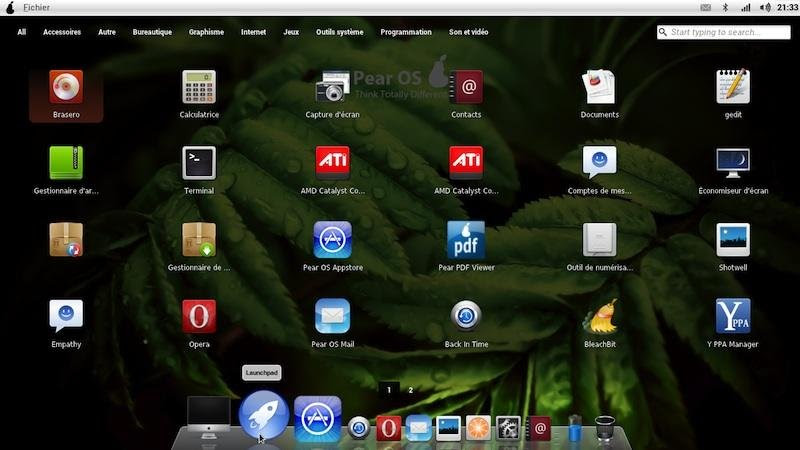Switch to the Autre category
Viewport: 800px width, 450px height.
tap(107, 32)
